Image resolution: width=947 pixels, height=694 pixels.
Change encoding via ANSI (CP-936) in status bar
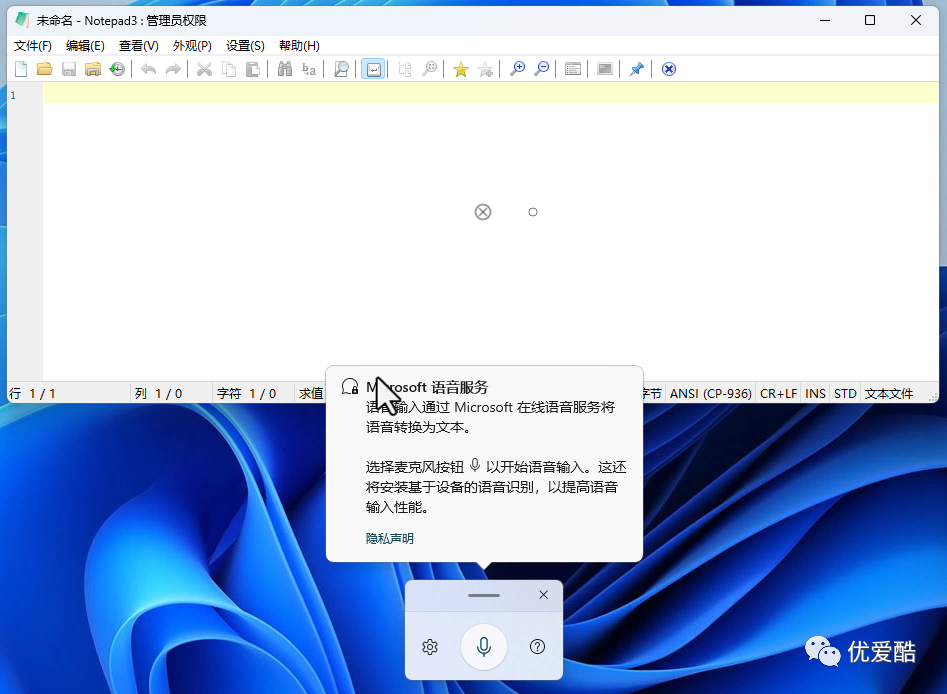click(x=710, y=393)
